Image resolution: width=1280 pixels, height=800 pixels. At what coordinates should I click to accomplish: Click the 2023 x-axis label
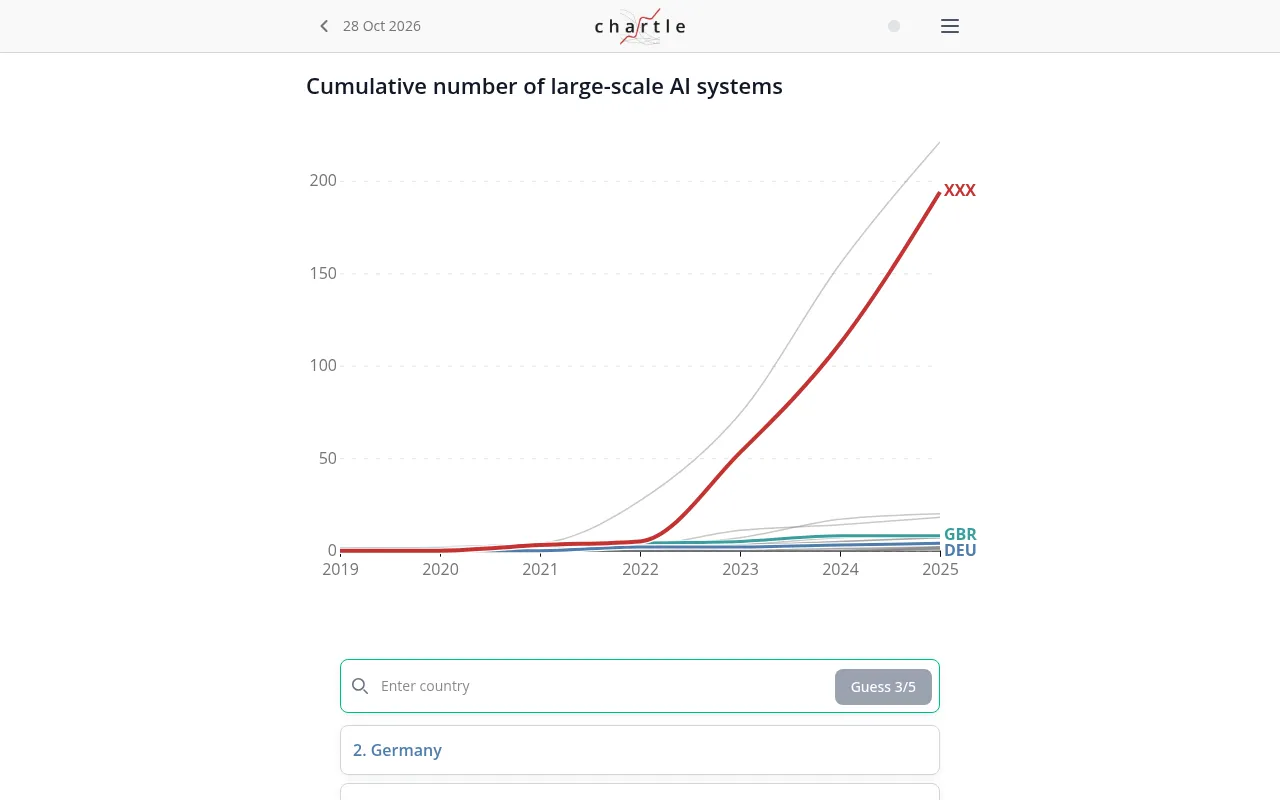[x=740, y=569]
